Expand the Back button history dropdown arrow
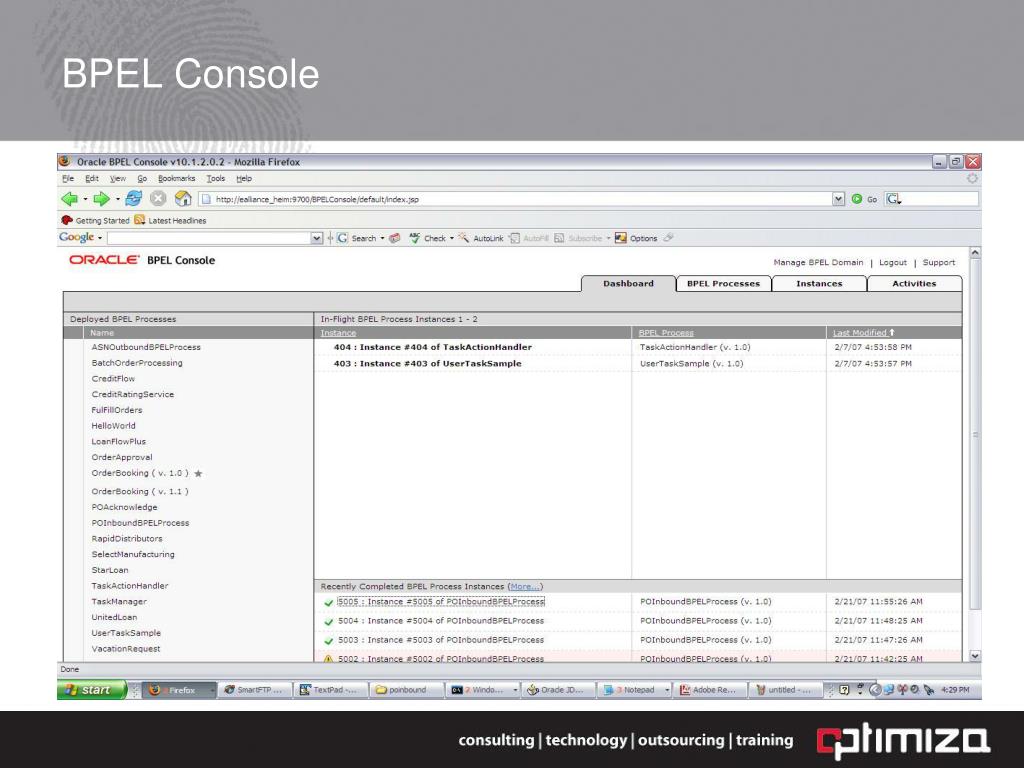 tap(86, 199)
